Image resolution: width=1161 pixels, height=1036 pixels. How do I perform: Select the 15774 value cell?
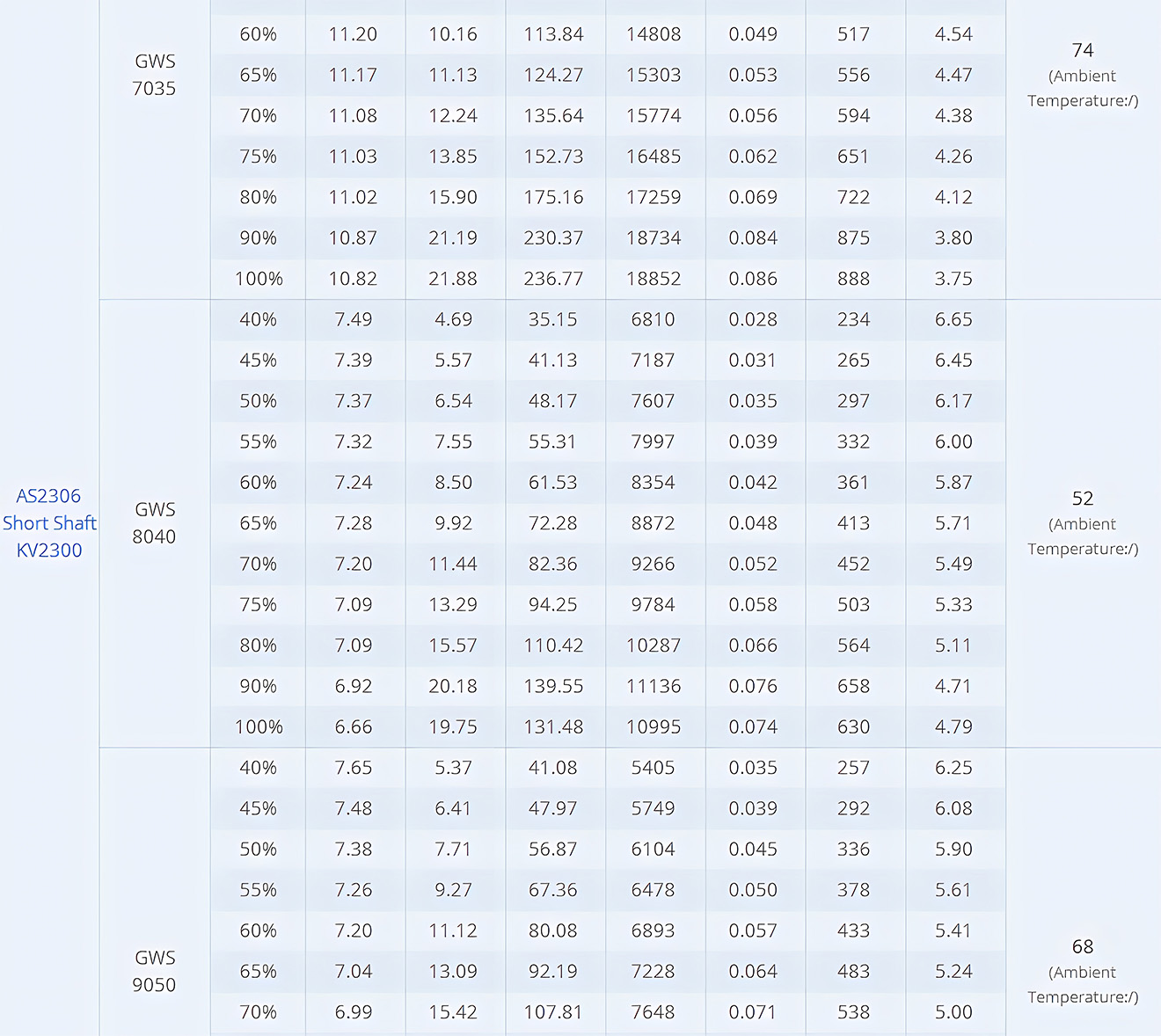tap(654, 116)
